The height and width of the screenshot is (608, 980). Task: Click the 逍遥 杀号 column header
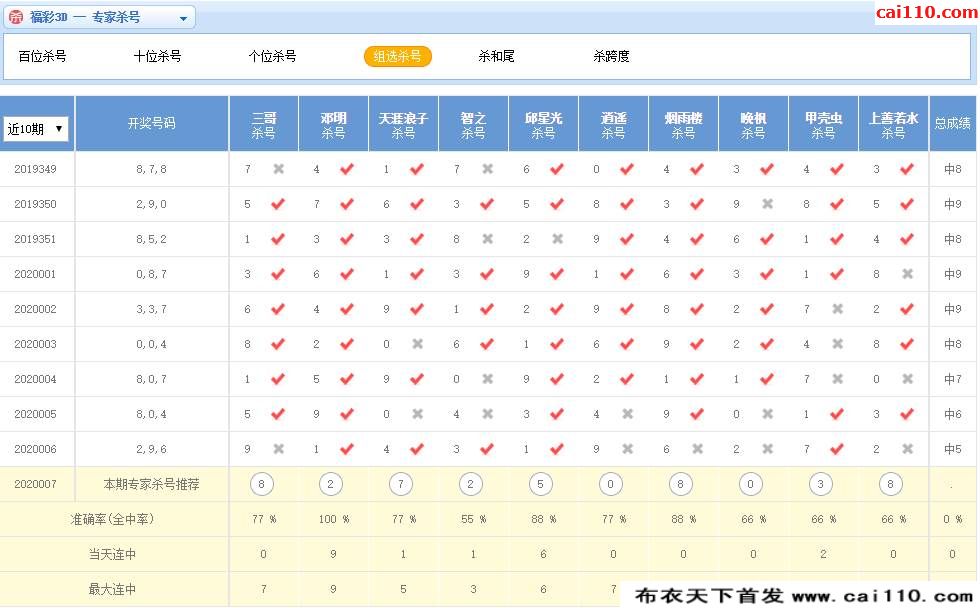point(614,124)
